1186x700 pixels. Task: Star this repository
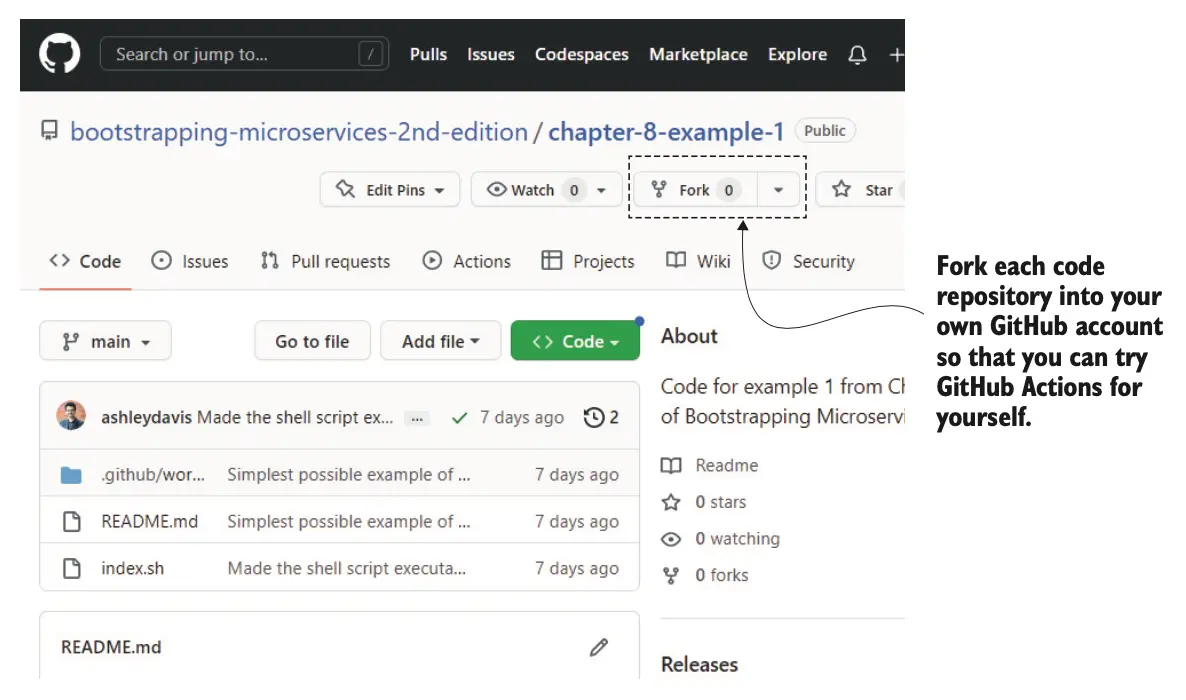tap(866, 190)
